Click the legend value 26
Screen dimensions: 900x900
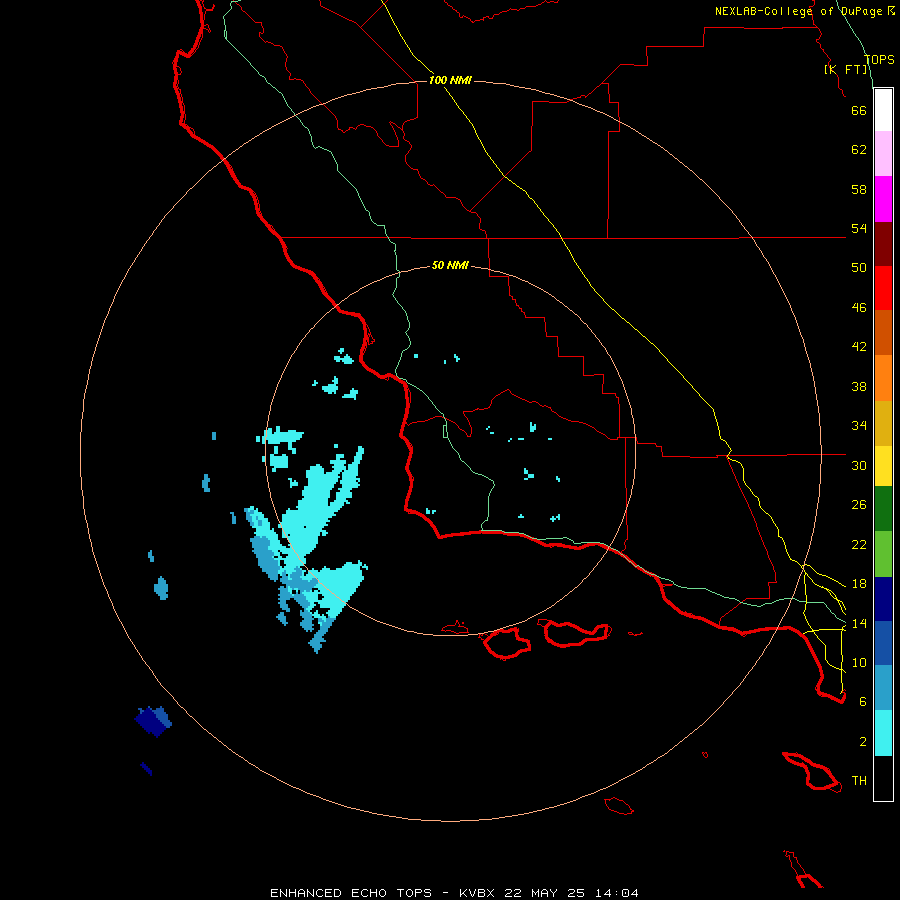tap(859, 505)
